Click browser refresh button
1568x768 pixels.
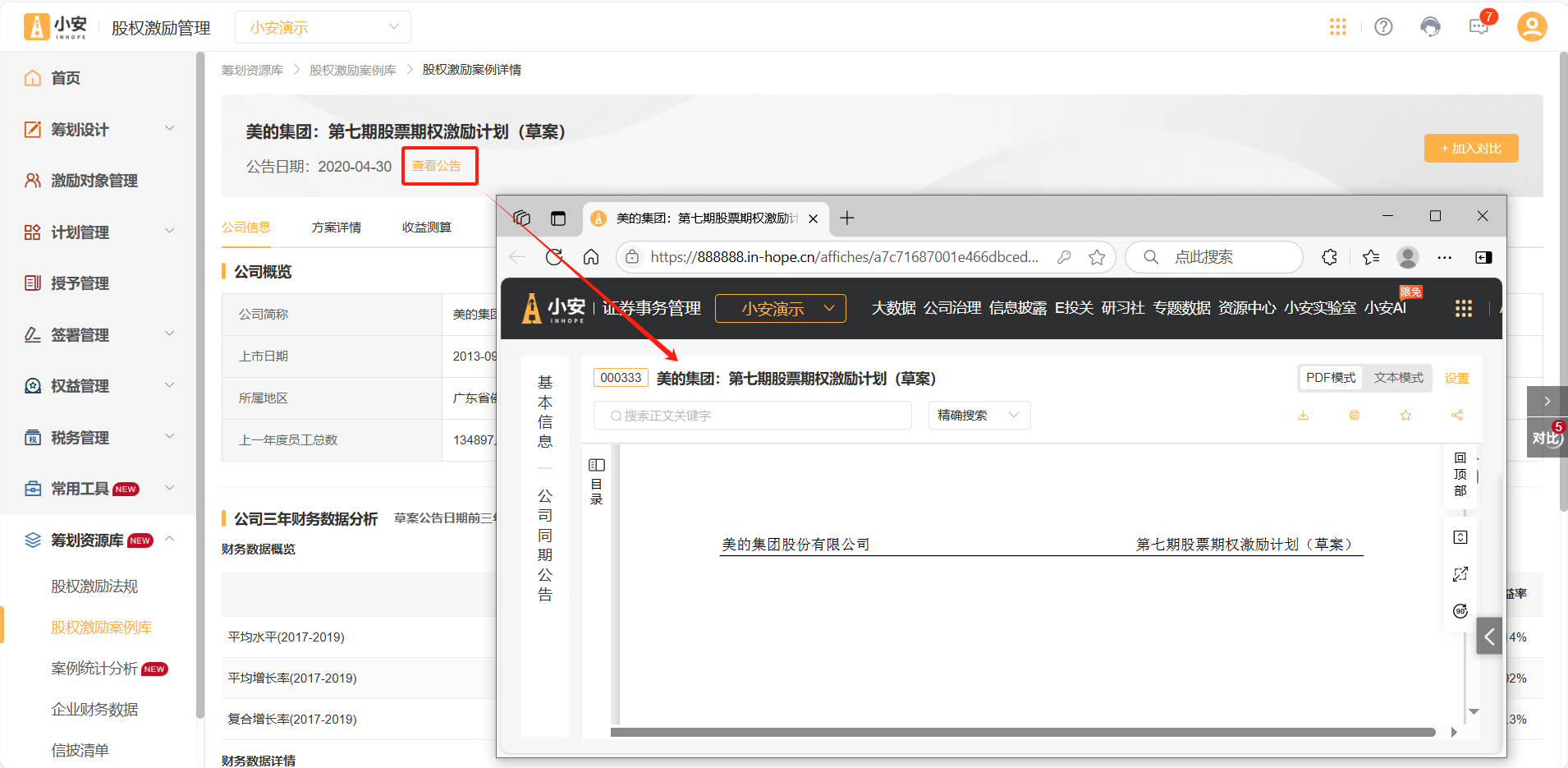click(555, 257)
